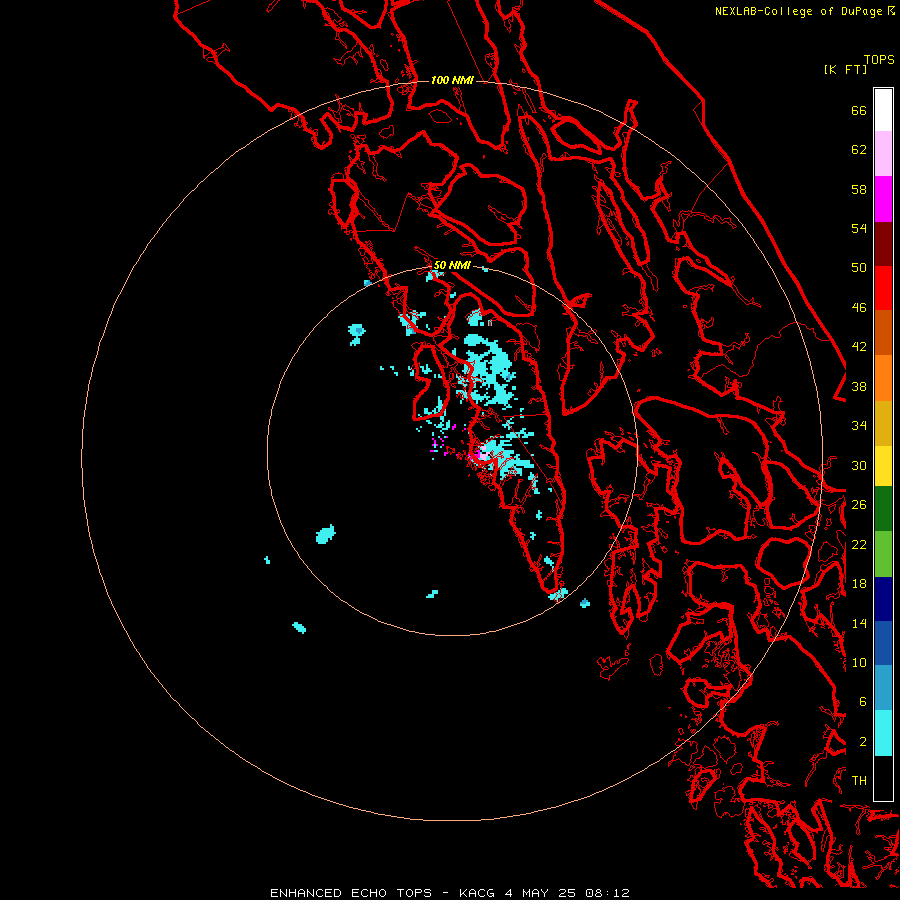Click the gold 34 kft legend swatch
The image size is (900, 900).
coord(883,422)
